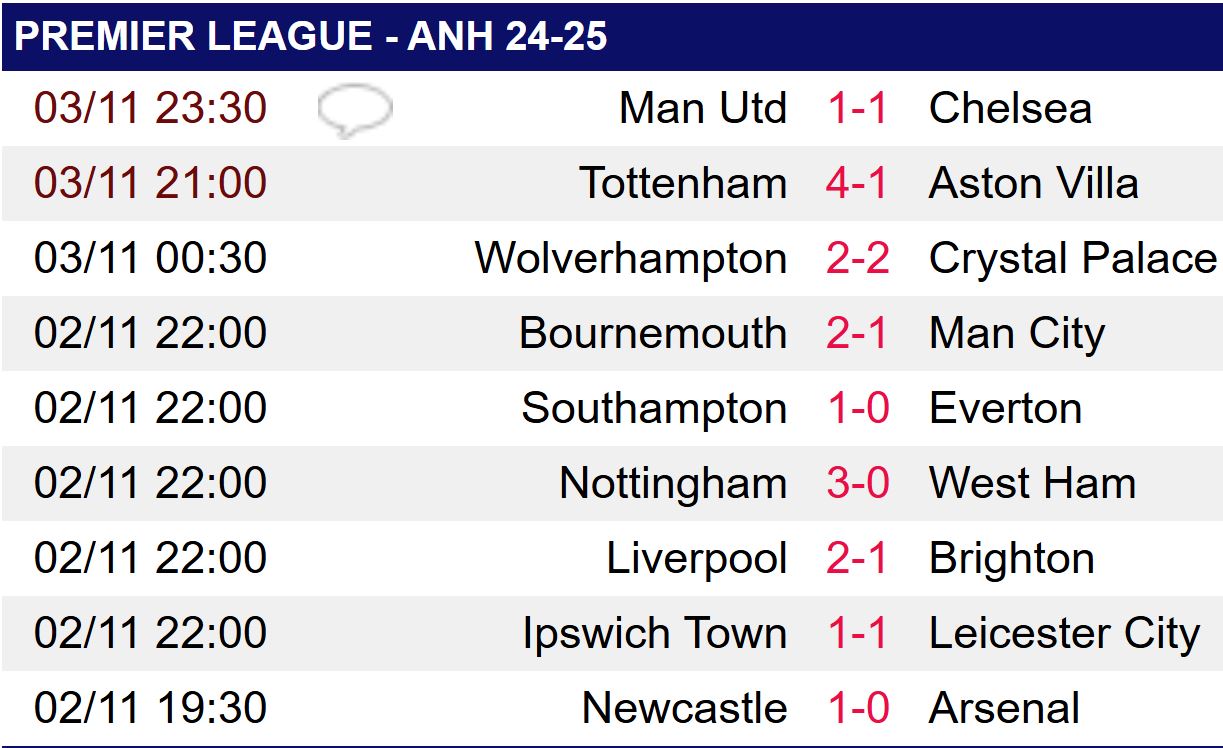This screenshot has height=748, width=1223.
Task: Select Bournemouth team name
Action: click(x=653, y=333)
